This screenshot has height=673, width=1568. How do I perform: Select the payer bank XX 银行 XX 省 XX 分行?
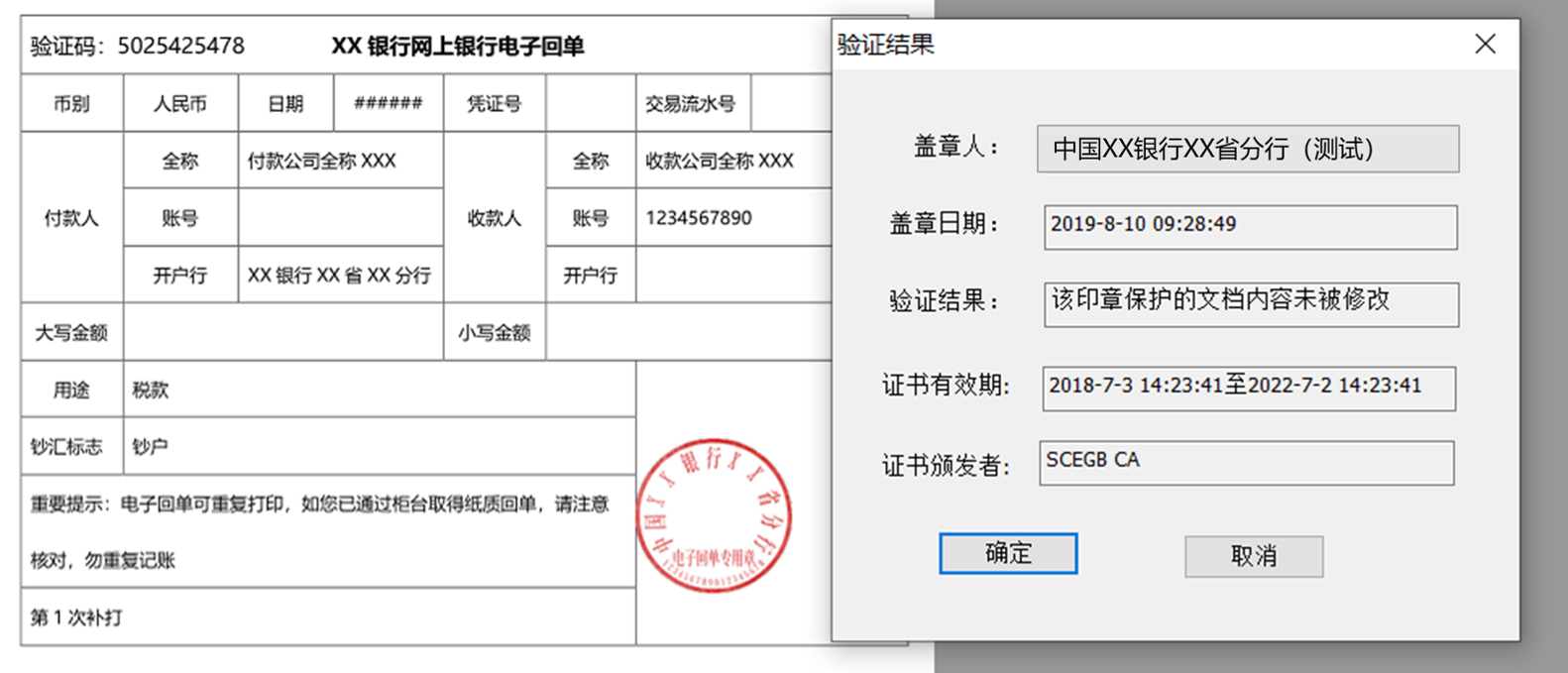(339, 276)
